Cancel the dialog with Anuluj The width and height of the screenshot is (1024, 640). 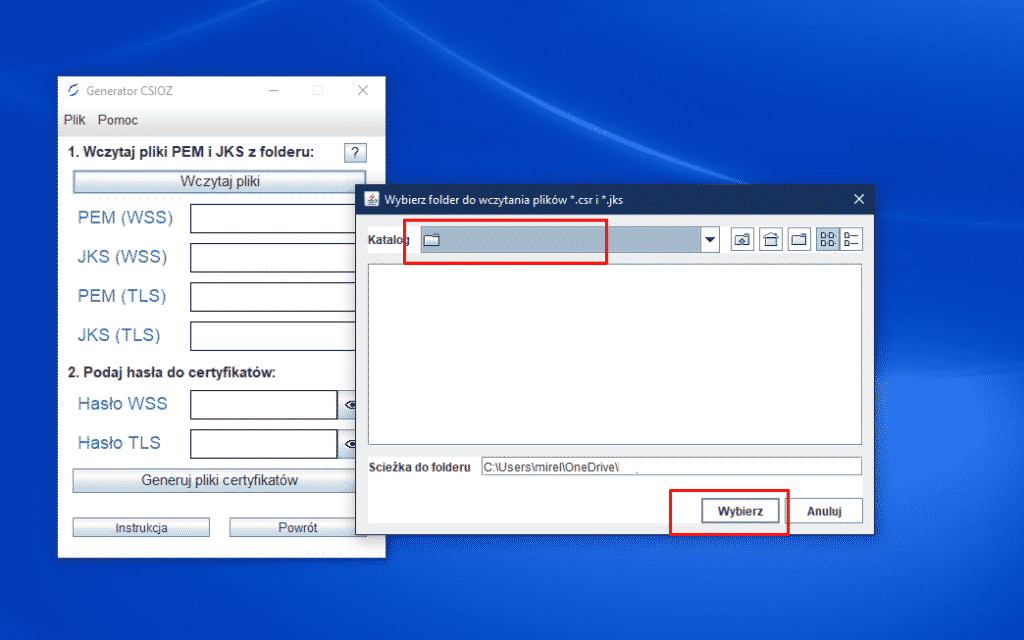[824, 511]
